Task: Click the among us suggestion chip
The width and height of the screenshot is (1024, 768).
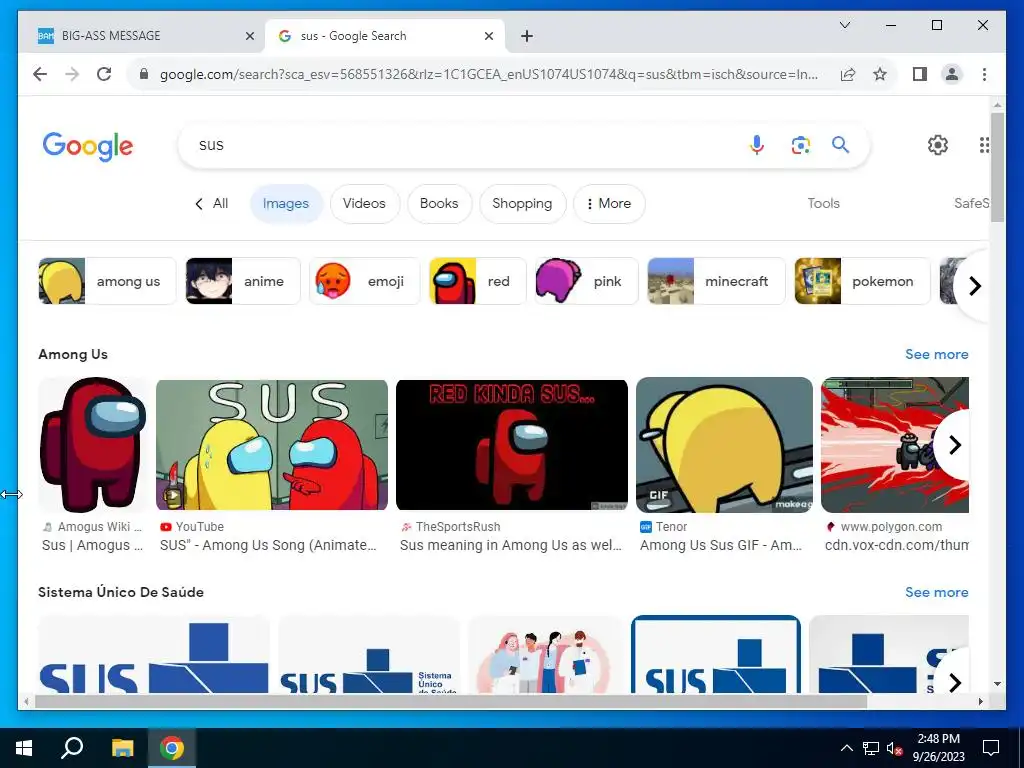Action: point(107,281)
